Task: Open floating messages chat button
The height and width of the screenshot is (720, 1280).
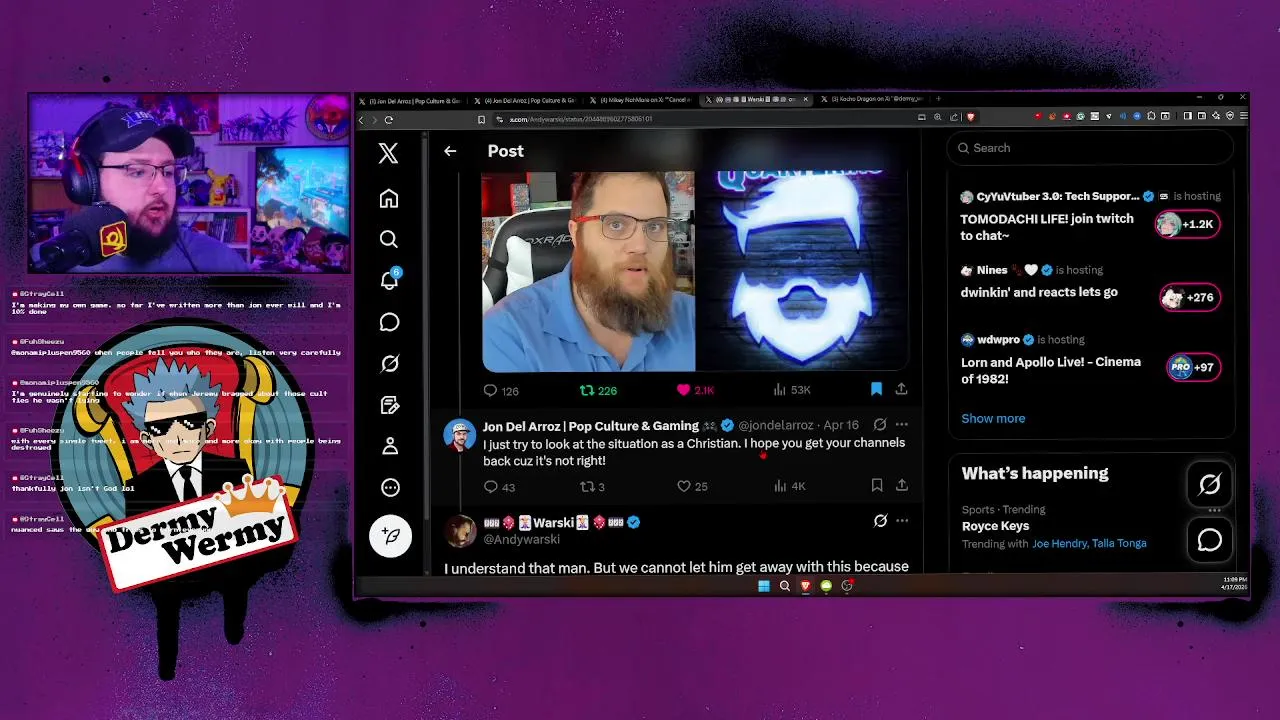Action: pos(1209,540)
